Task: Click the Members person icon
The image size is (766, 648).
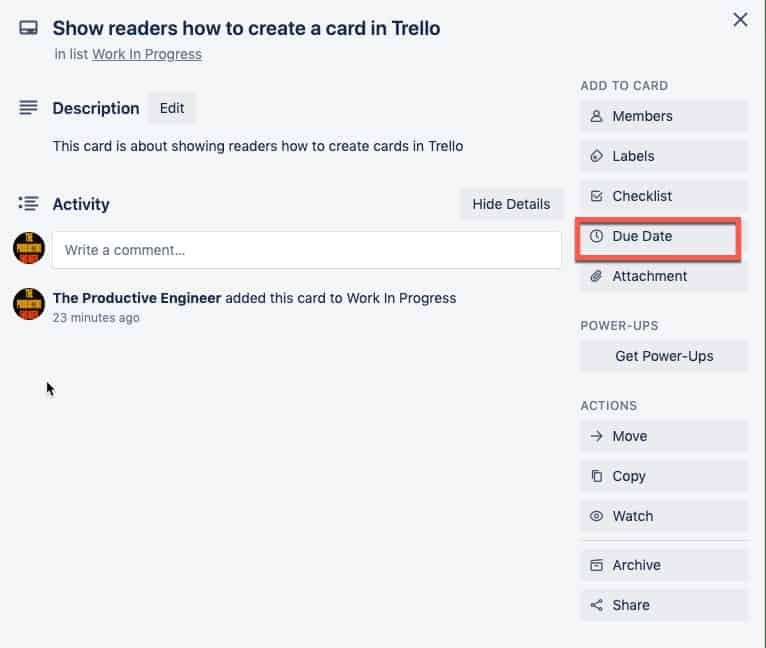Action: click(596, 116)
